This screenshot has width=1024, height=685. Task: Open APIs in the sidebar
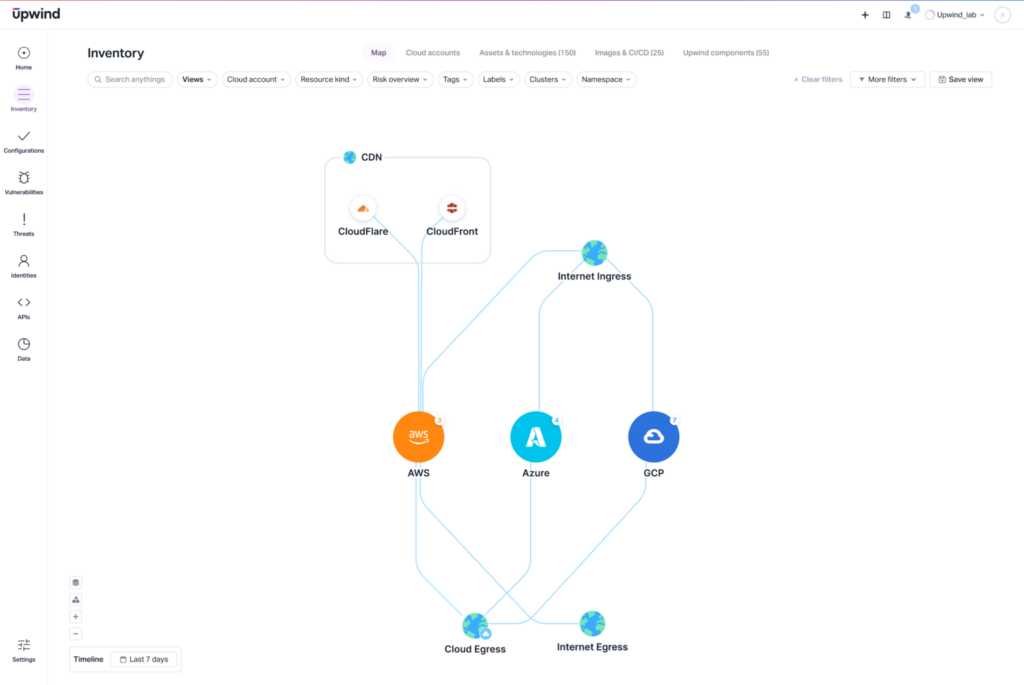point(24,308)
